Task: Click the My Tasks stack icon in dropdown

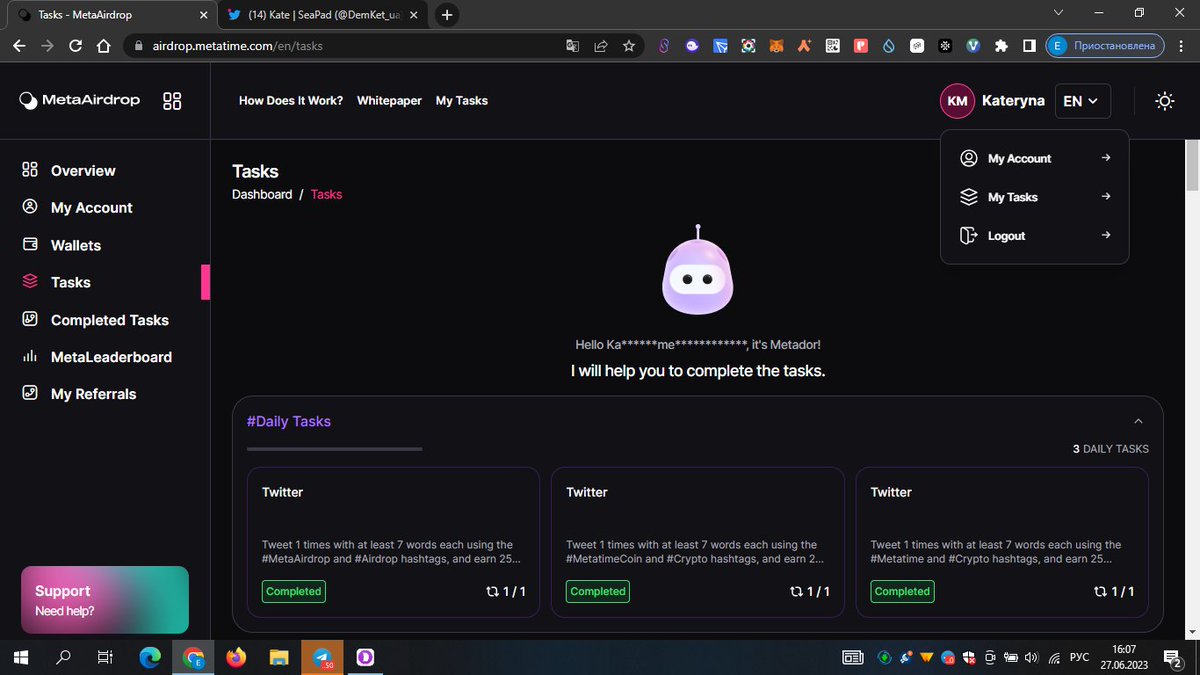Action: (968, 197)
